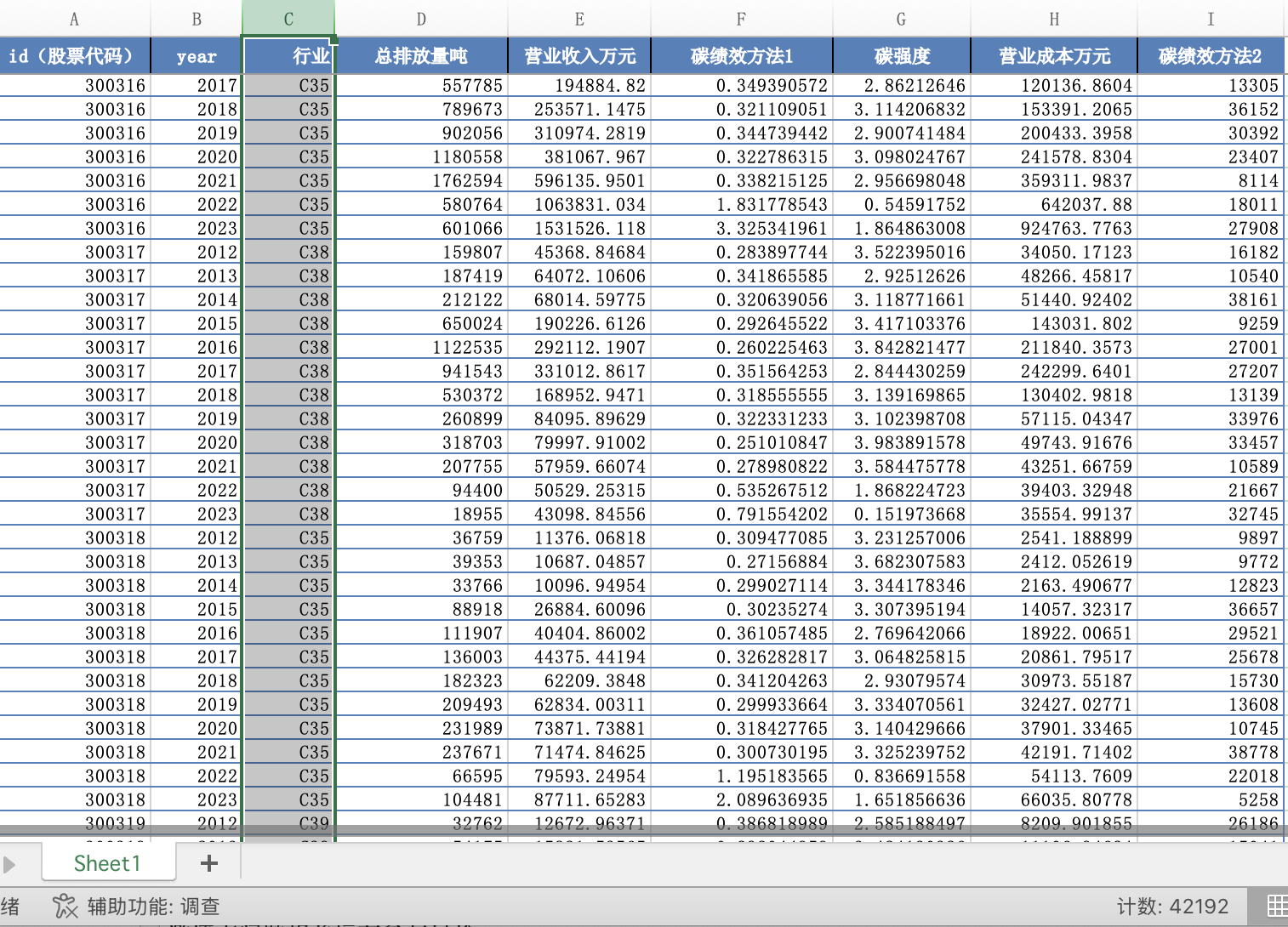Click the id（股票代码）header cell
Image resolution: width=1288 pixels, height=927 pixels.
(75, 56)
